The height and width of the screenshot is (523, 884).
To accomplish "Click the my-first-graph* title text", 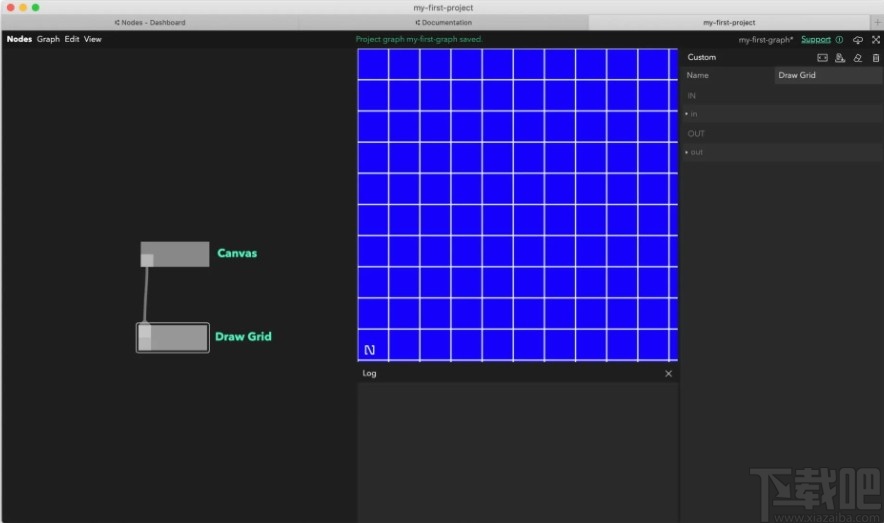I will point(766,39).
